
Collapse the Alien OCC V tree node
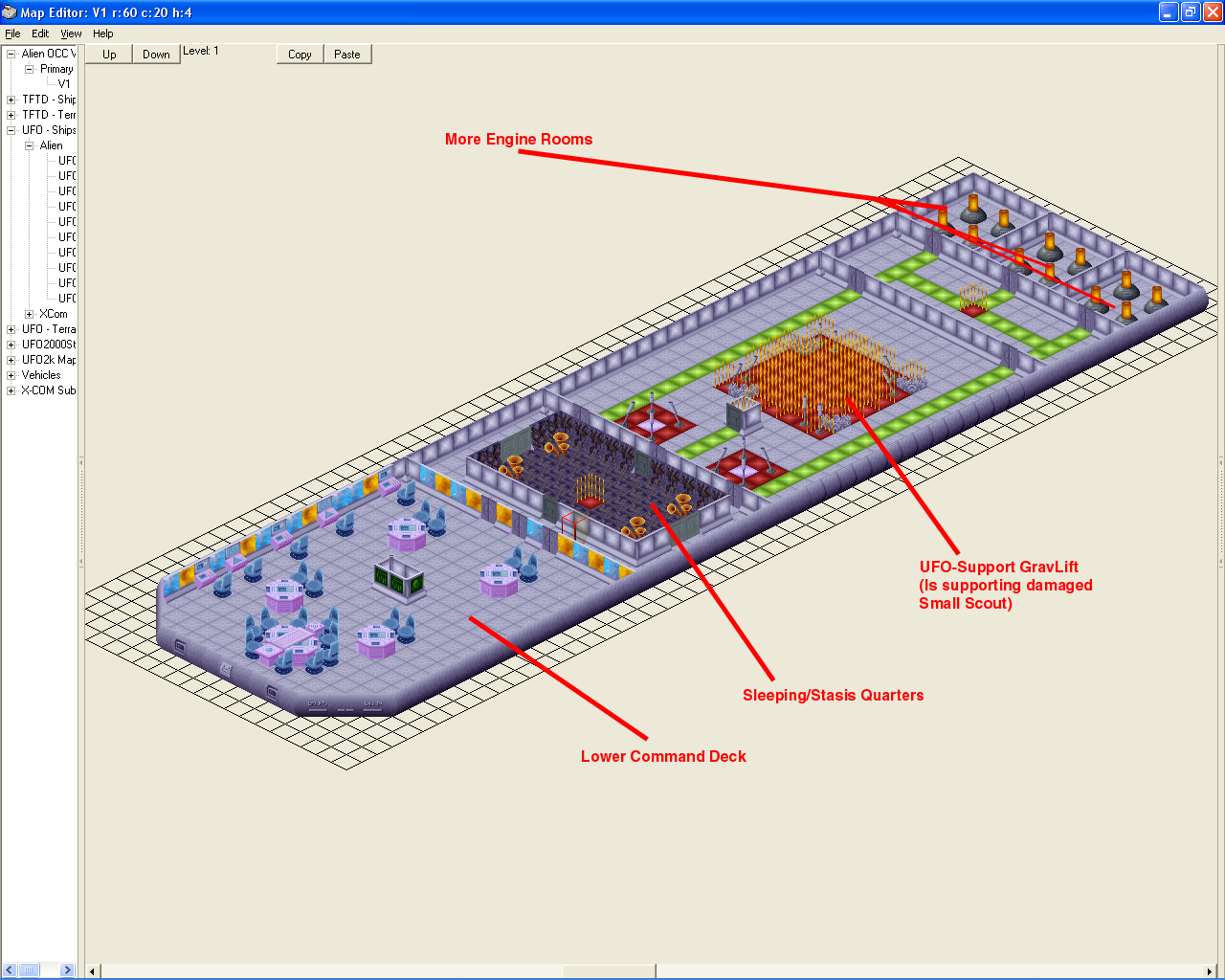click(11, 54)
